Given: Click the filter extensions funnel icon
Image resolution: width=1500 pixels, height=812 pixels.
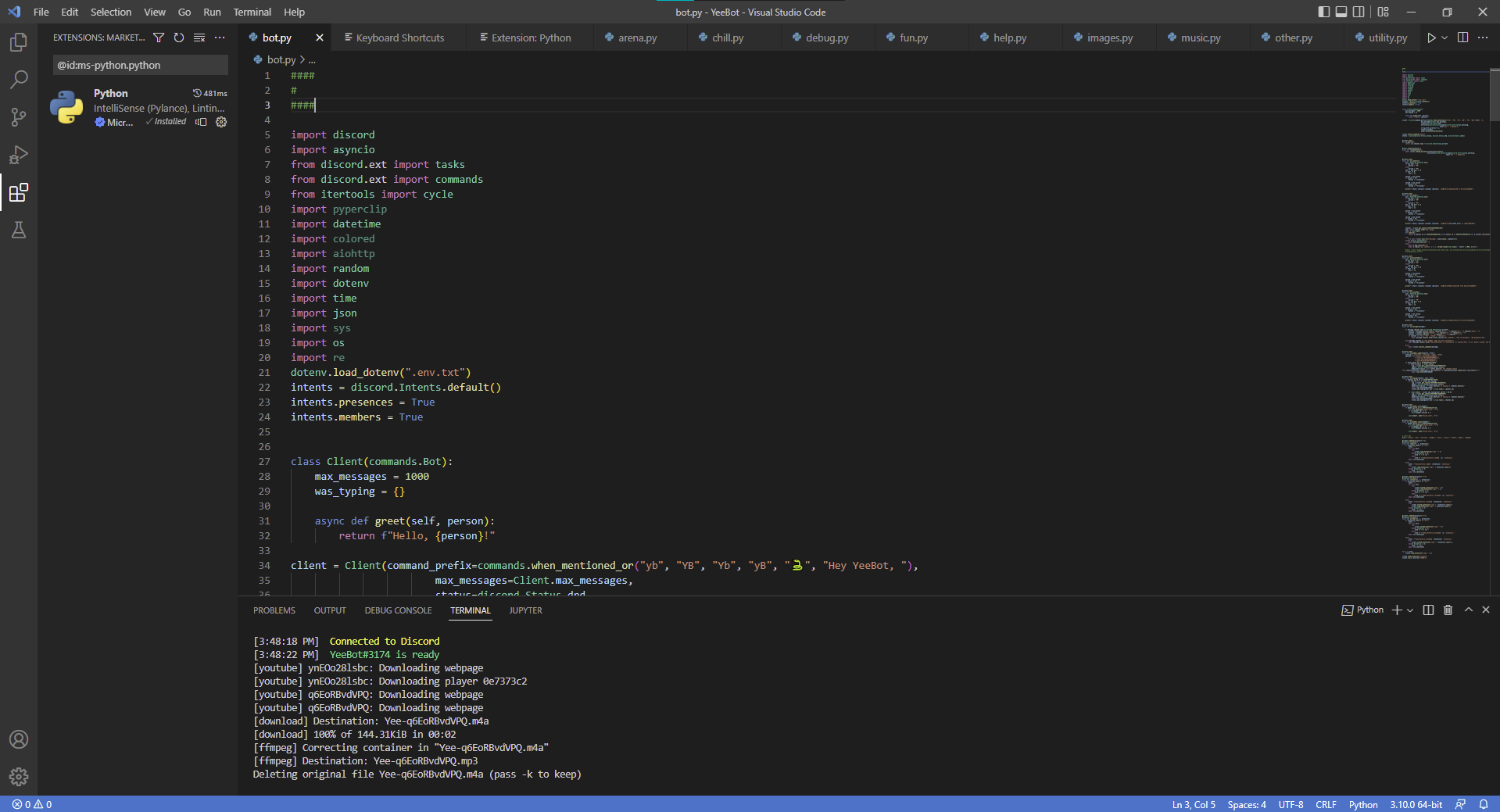Looking at the screenshot, I should pos(159,38).
